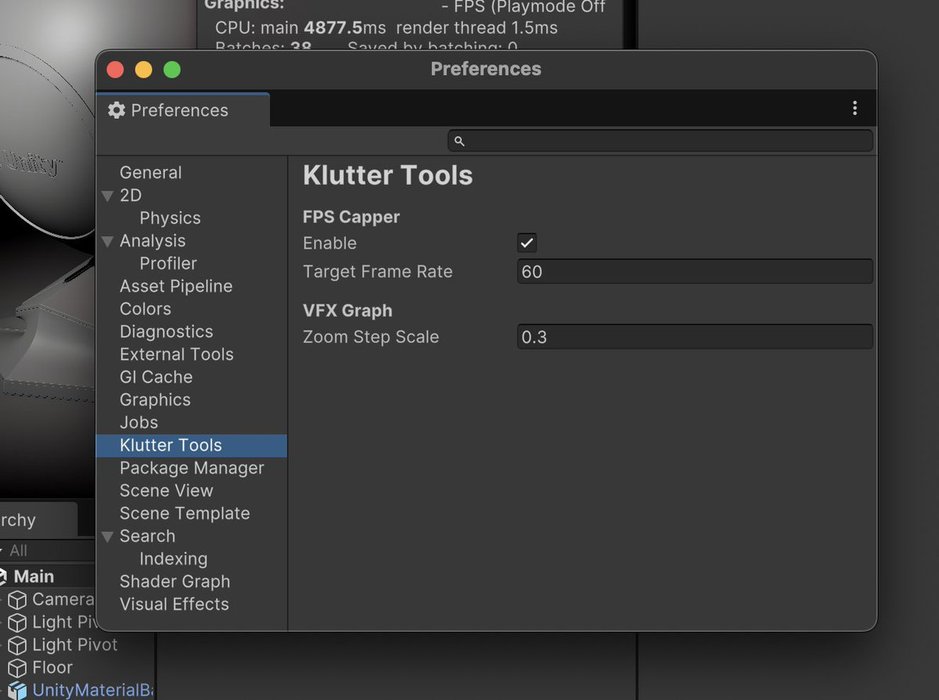This screenshot has width=939, height=700.
Task: Click the three-dot menu in Preferences window
Action: point(854,108)
